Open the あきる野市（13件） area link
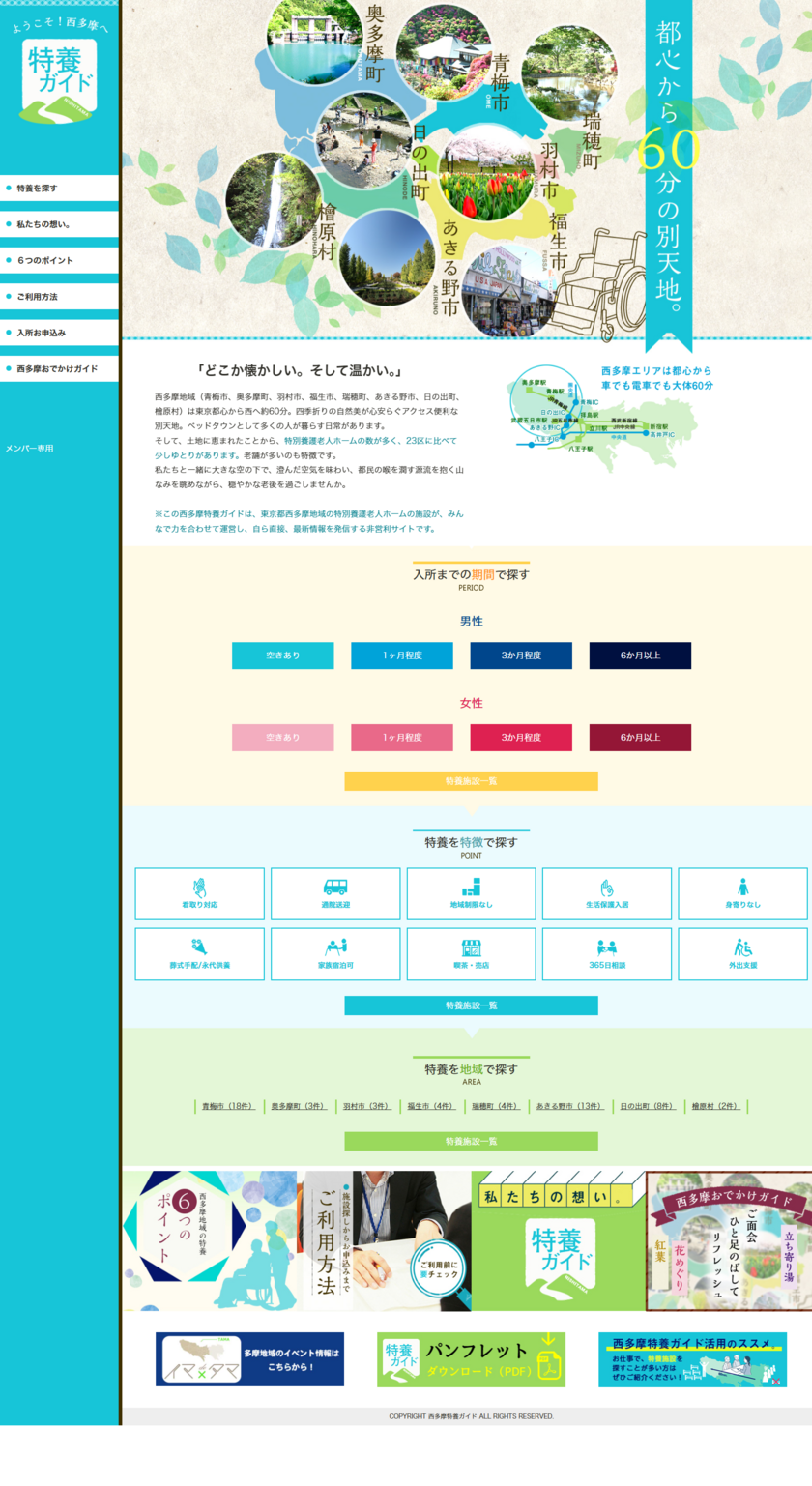The image size is (812, 1486). tap(568, 1106)
